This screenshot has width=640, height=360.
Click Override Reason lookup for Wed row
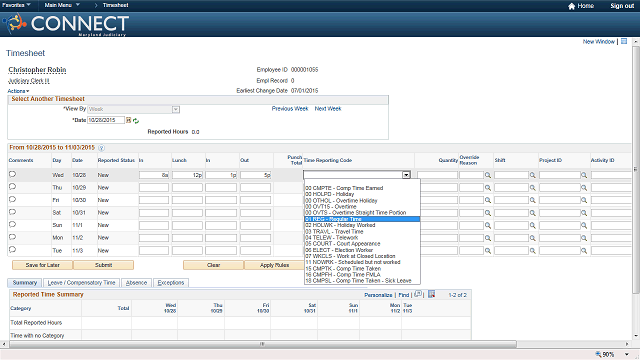click(488, 175)
